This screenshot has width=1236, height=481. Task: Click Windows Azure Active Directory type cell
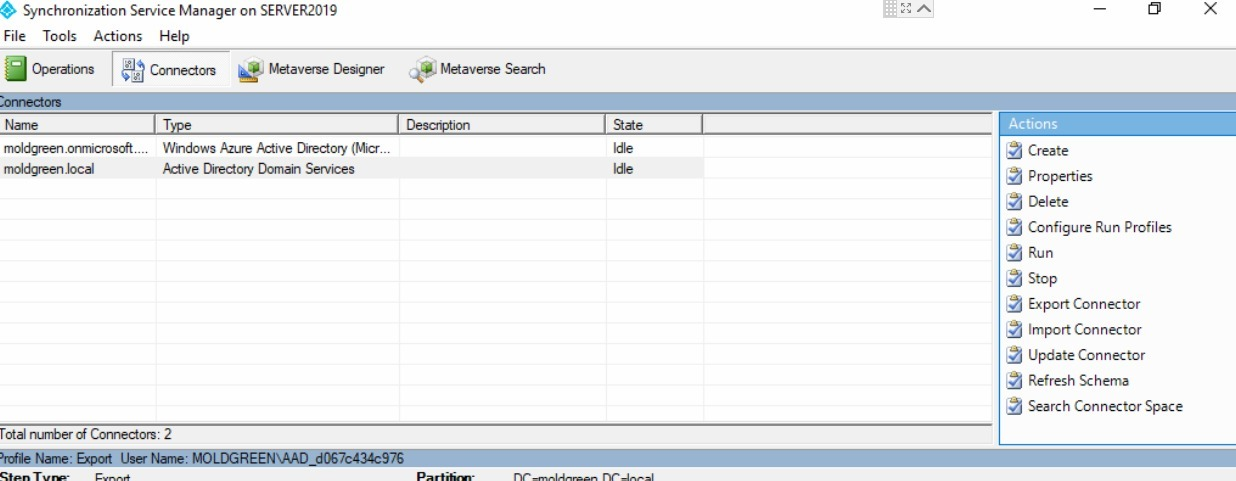(x=277, y=148)
